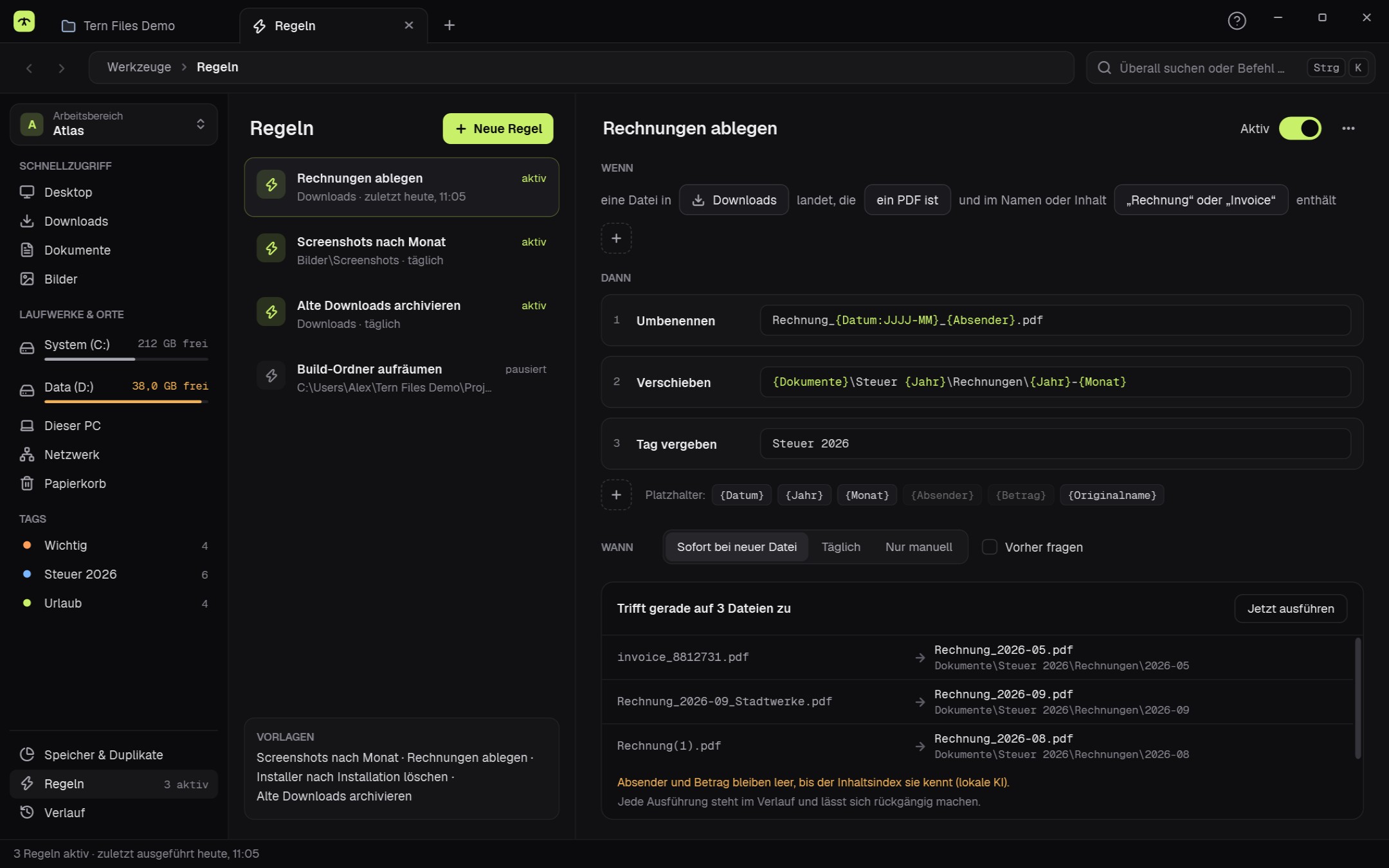
Task: Click the Tern app logo
Action: tap(24, 22)
